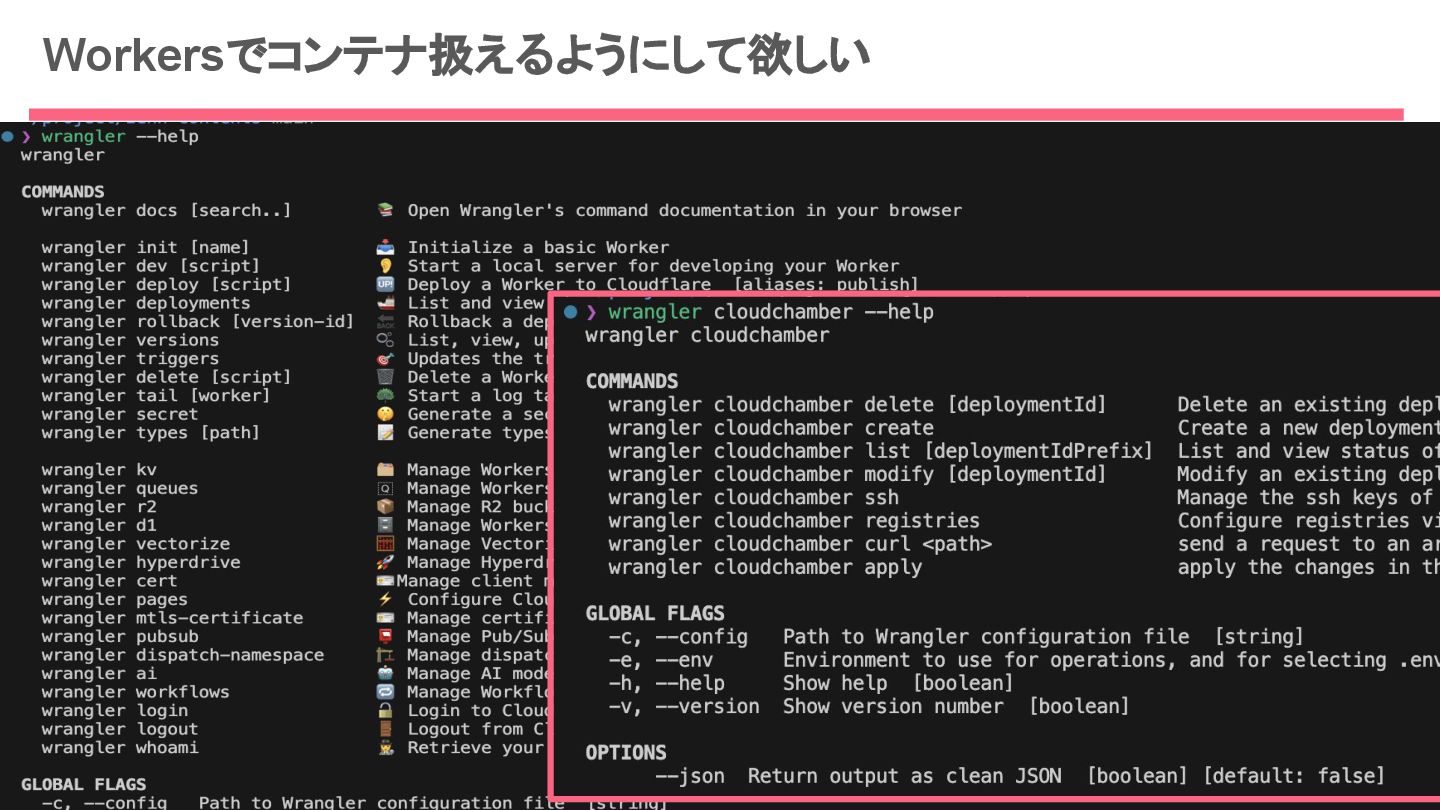
Task: Click the slide title 'Workersでコンテナ扱えるようにして欲しい'
Action: [x=456, y=55]
